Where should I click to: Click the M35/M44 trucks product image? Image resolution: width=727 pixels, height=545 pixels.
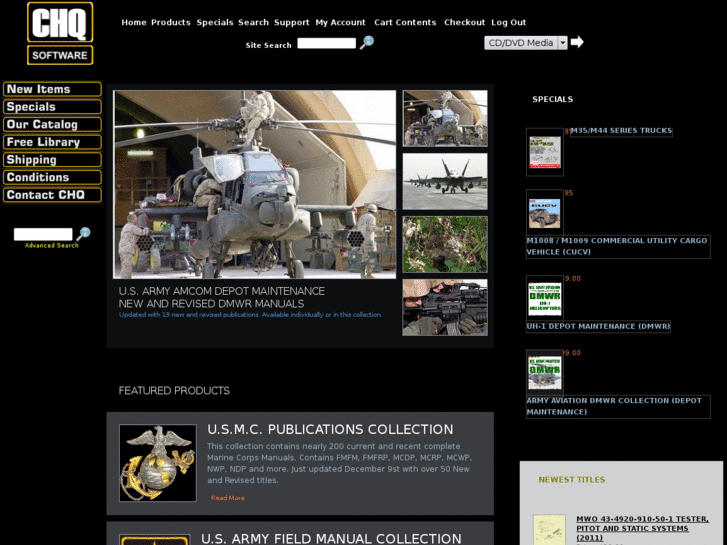pyautogui.click(x=545, y=152)
